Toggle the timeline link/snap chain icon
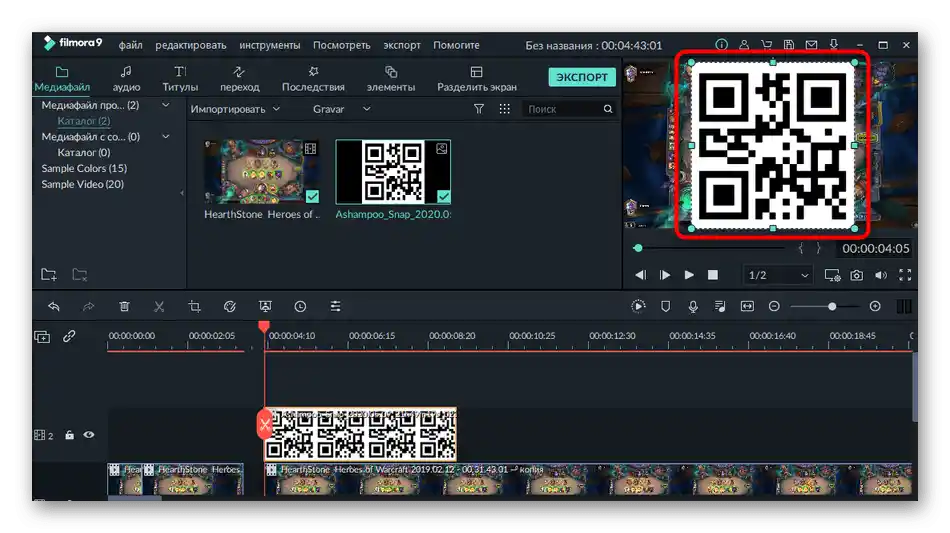Screen dimensions: 950x533 click(x=69, y=337)
